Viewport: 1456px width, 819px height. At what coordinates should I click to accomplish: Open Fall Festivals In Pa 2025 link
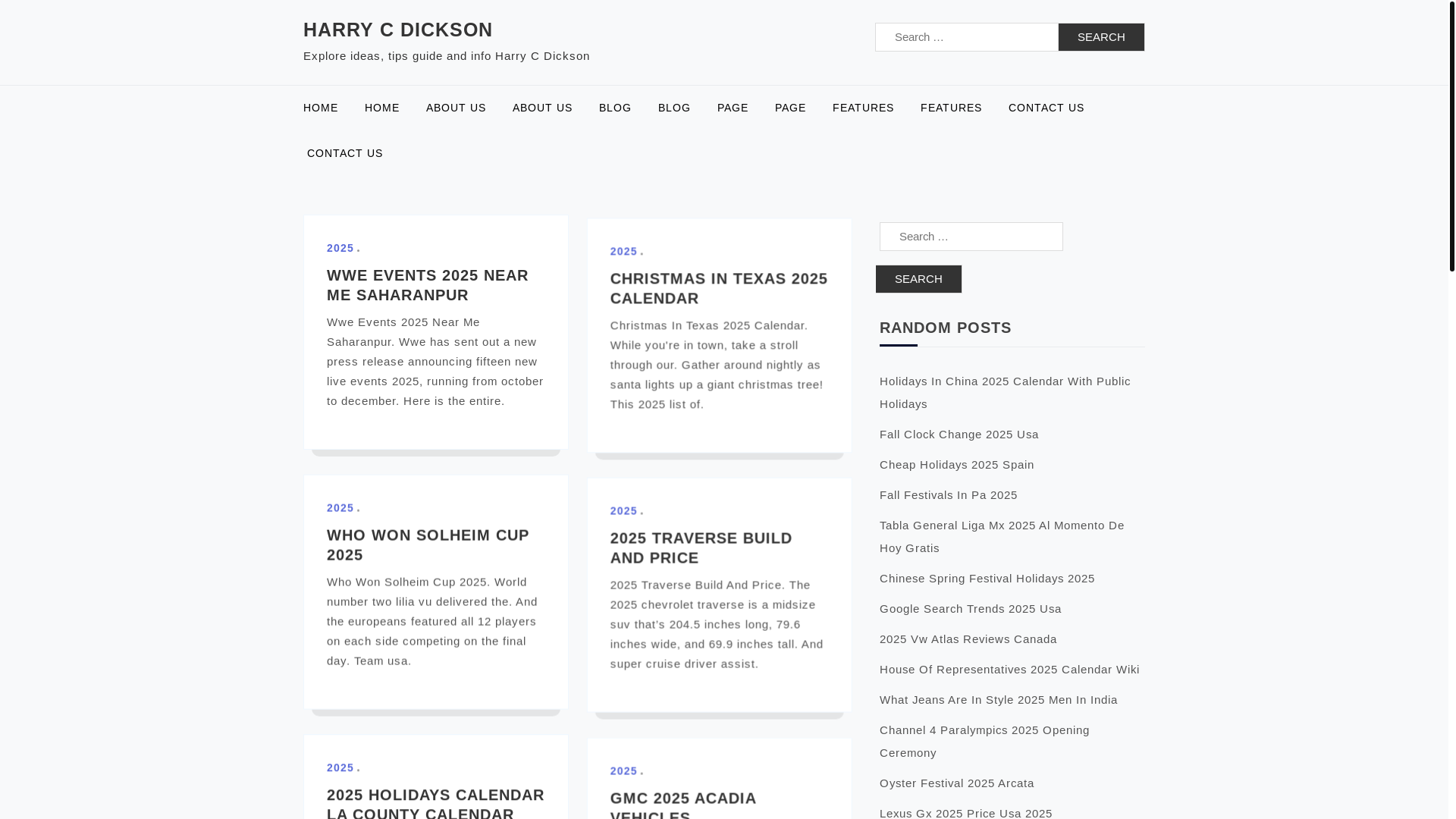click(x=949, y=495)
